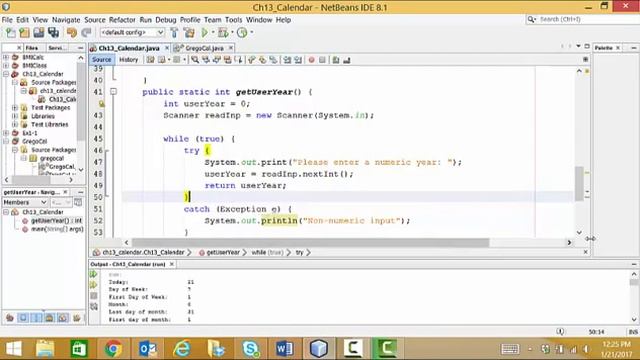Click the editor Find Selection magnifier icon

195,60
